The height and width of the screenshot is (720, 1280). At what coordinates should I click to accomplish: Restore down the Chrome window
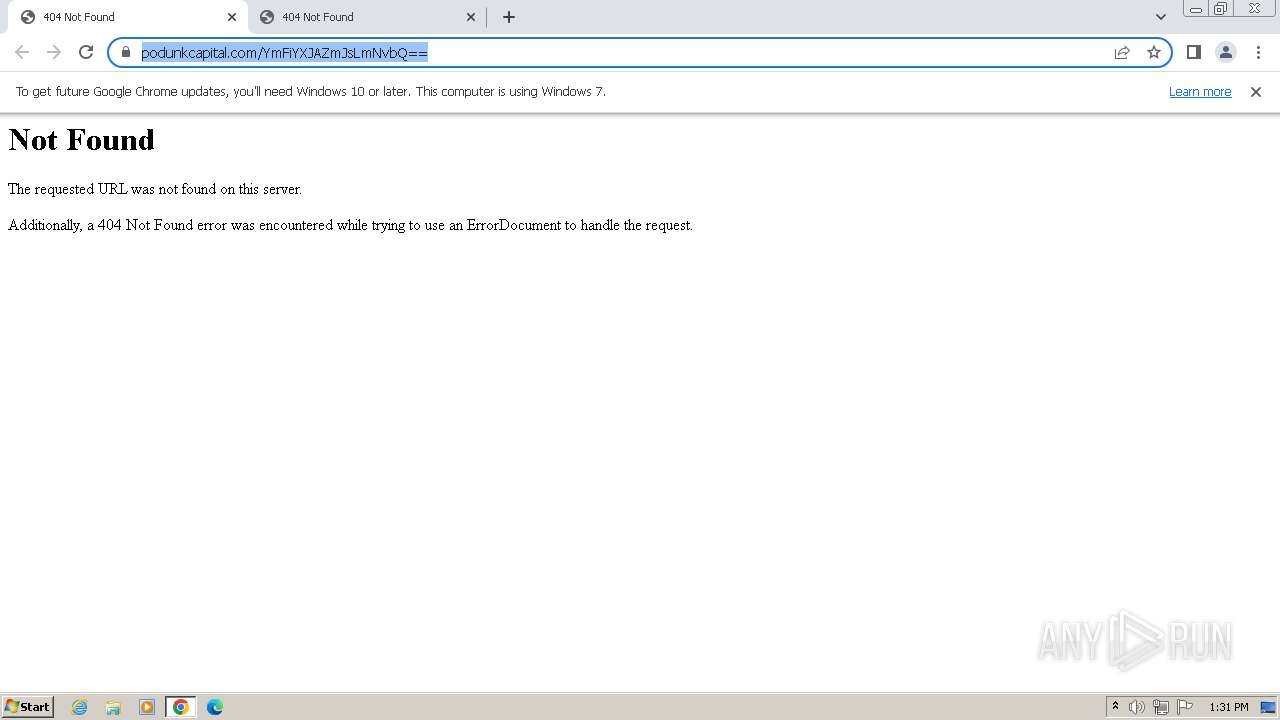(1221, 9)
